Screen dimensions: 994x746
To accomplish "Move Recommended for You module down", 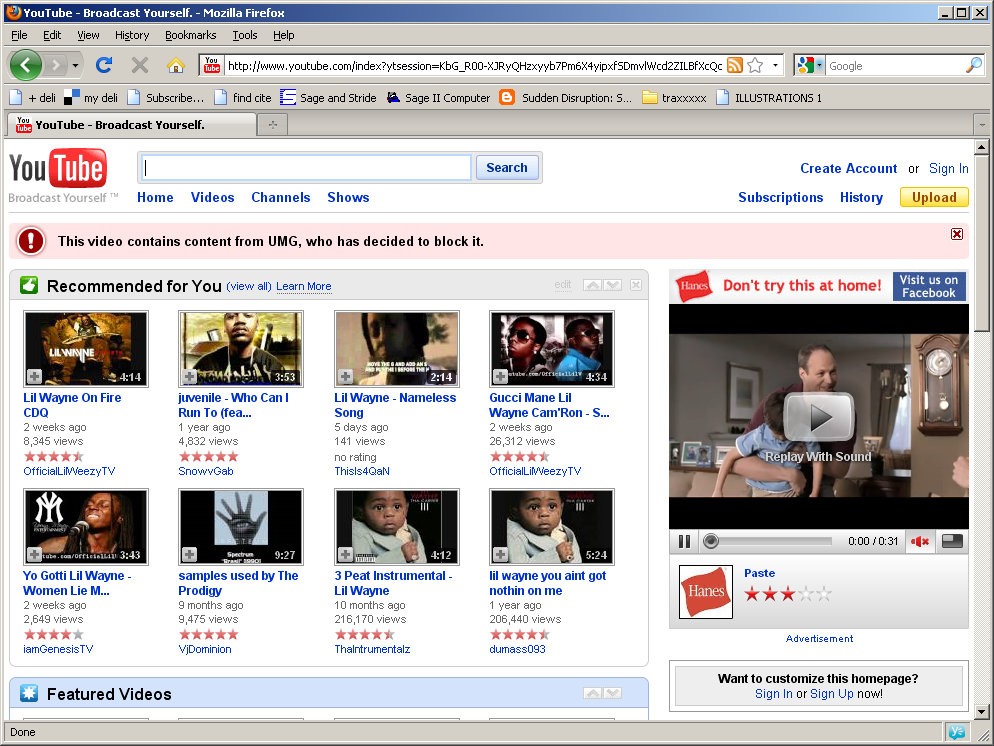I will tap(612, 285).
